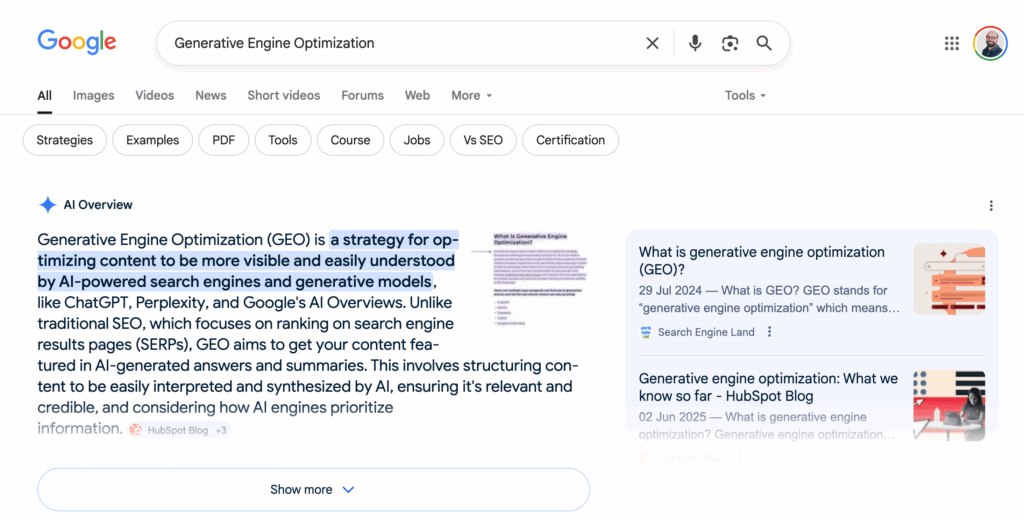The width and height of the screenshot is (1024, 520).
Task: Click the AI Overview inline article image
Action: (530, 279)
